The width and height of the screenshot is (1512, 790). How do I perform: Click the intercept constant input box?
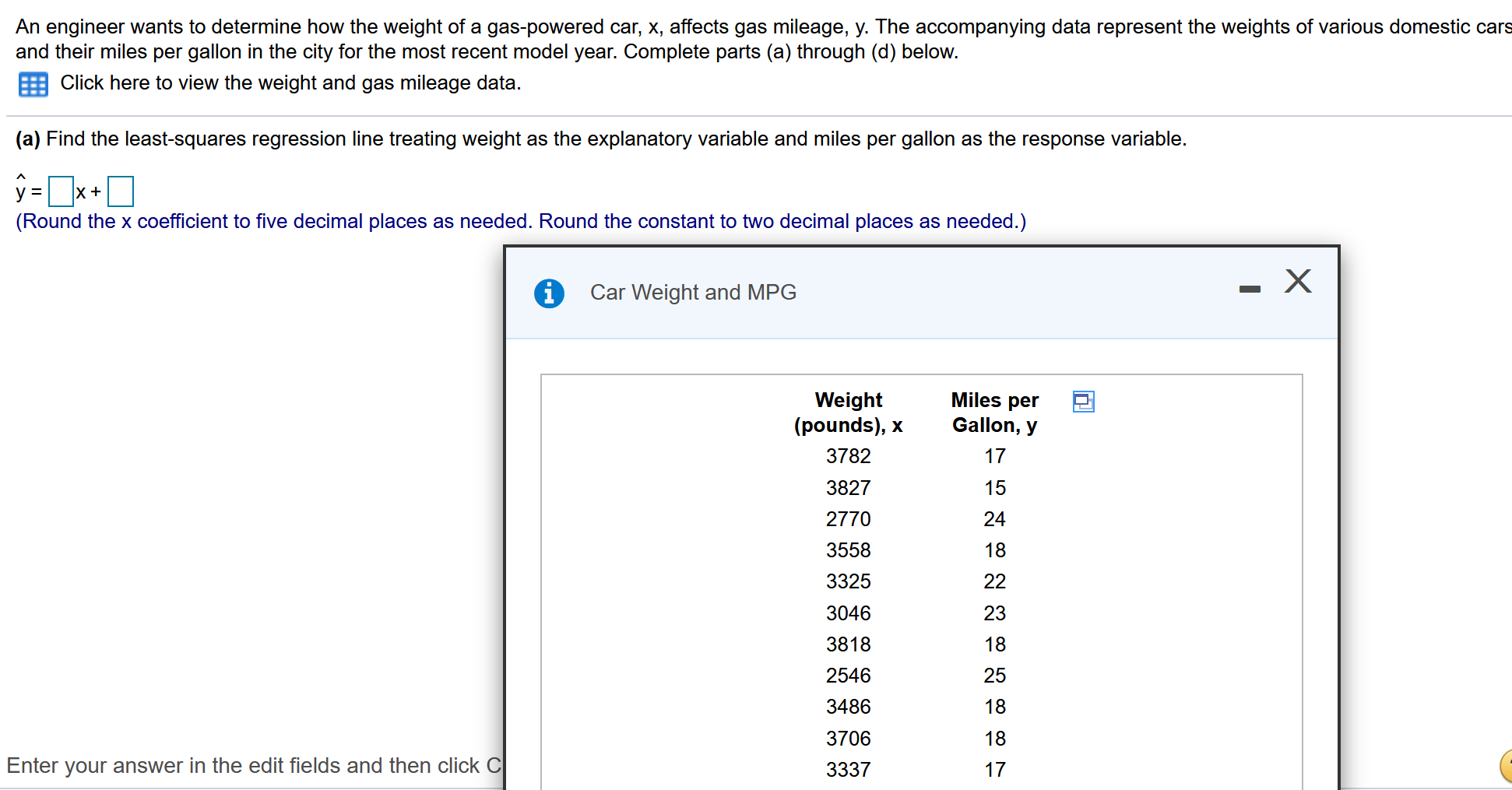point(121,191)
